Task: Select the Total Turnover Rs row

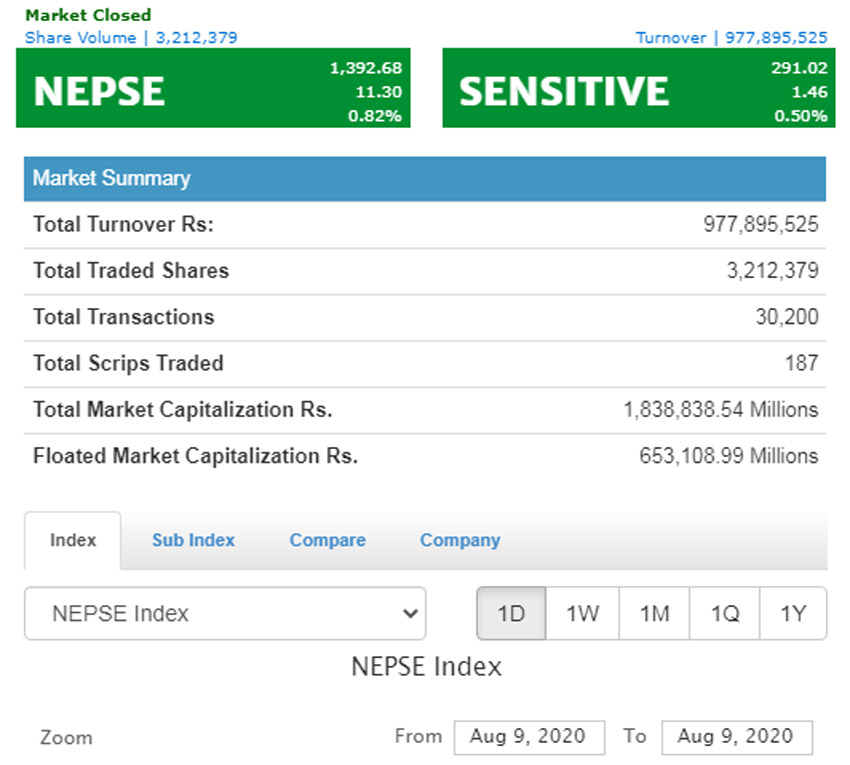Action: click(x=425, y=225)
